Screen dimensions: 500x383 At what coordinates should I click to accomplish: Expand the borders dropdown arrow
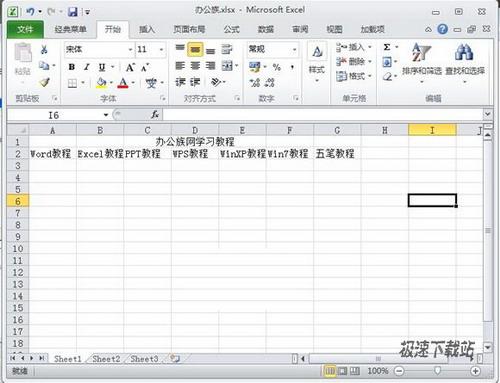[x=83, y=83]
